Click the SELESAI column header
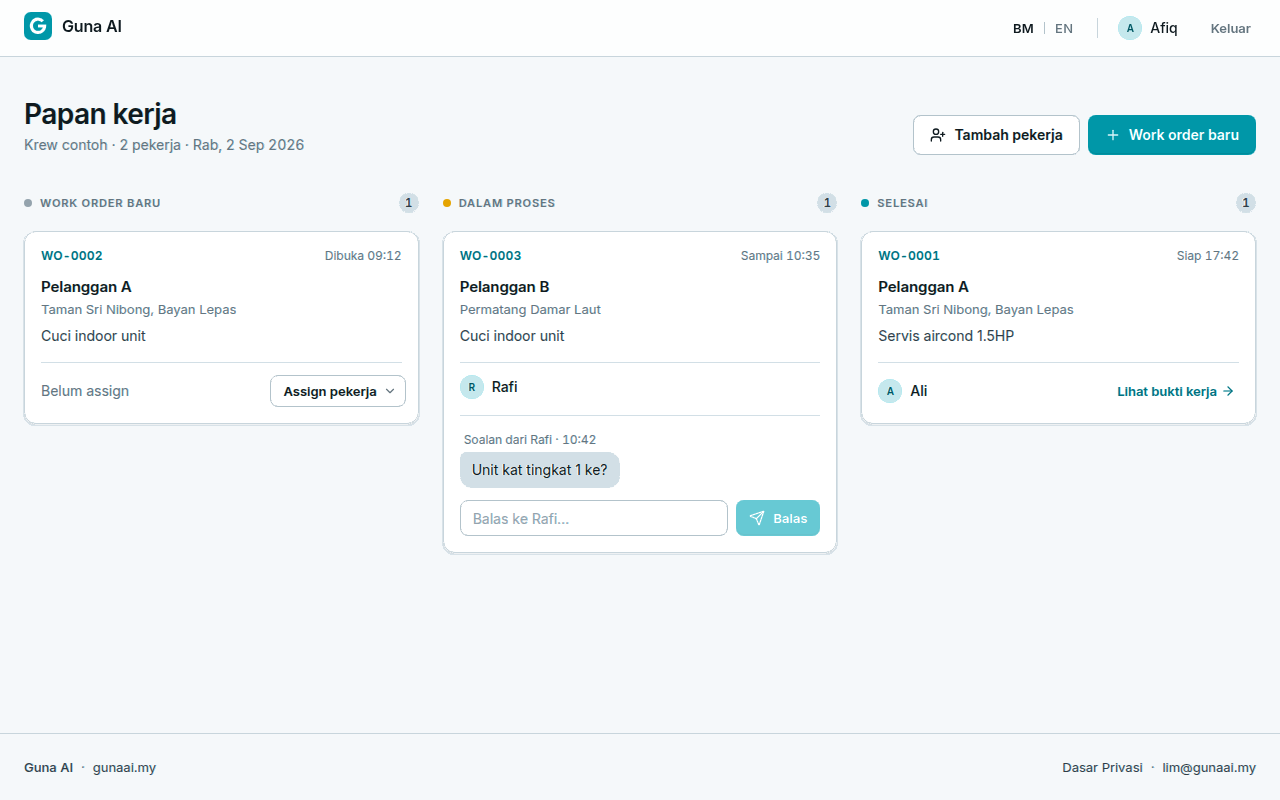 pyautogui.click(x=902, y=203)
